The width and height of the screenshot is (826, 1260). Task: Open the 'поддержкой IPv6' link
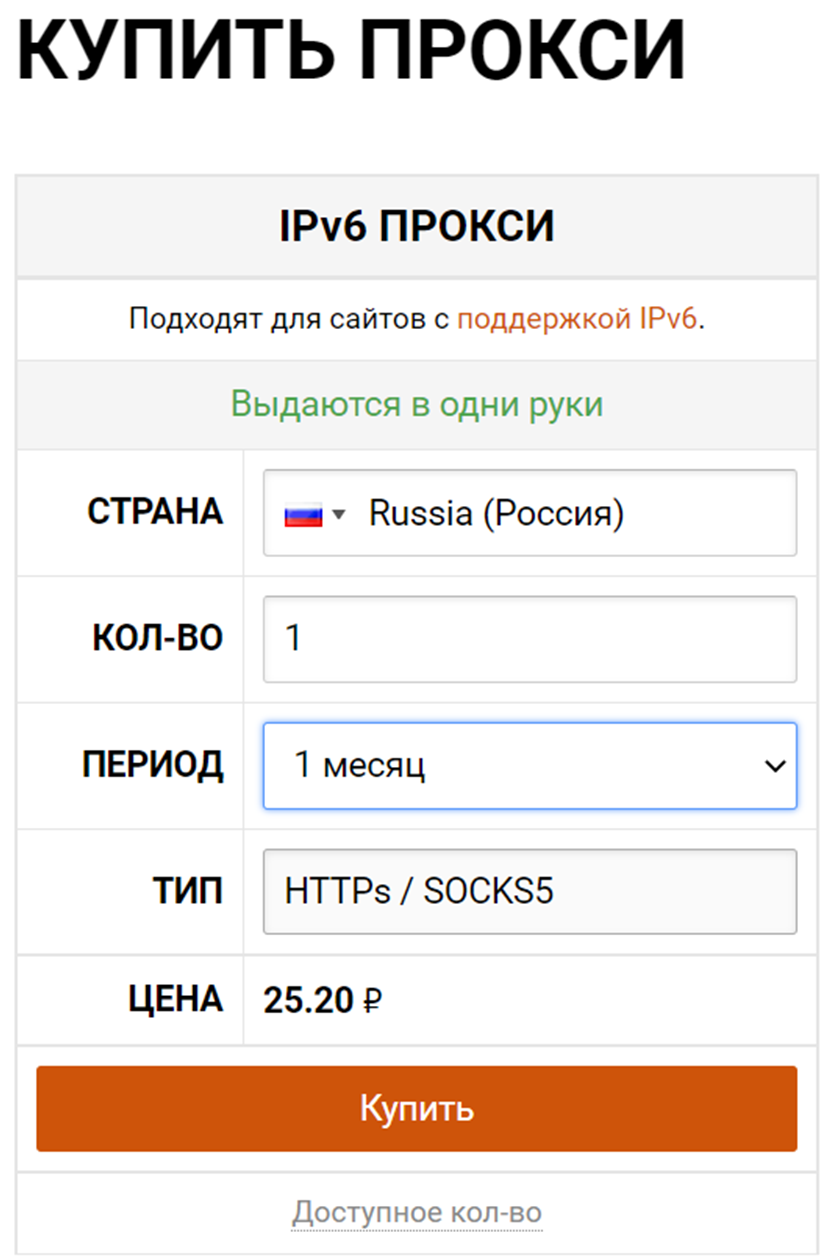[x=577, y=320]
